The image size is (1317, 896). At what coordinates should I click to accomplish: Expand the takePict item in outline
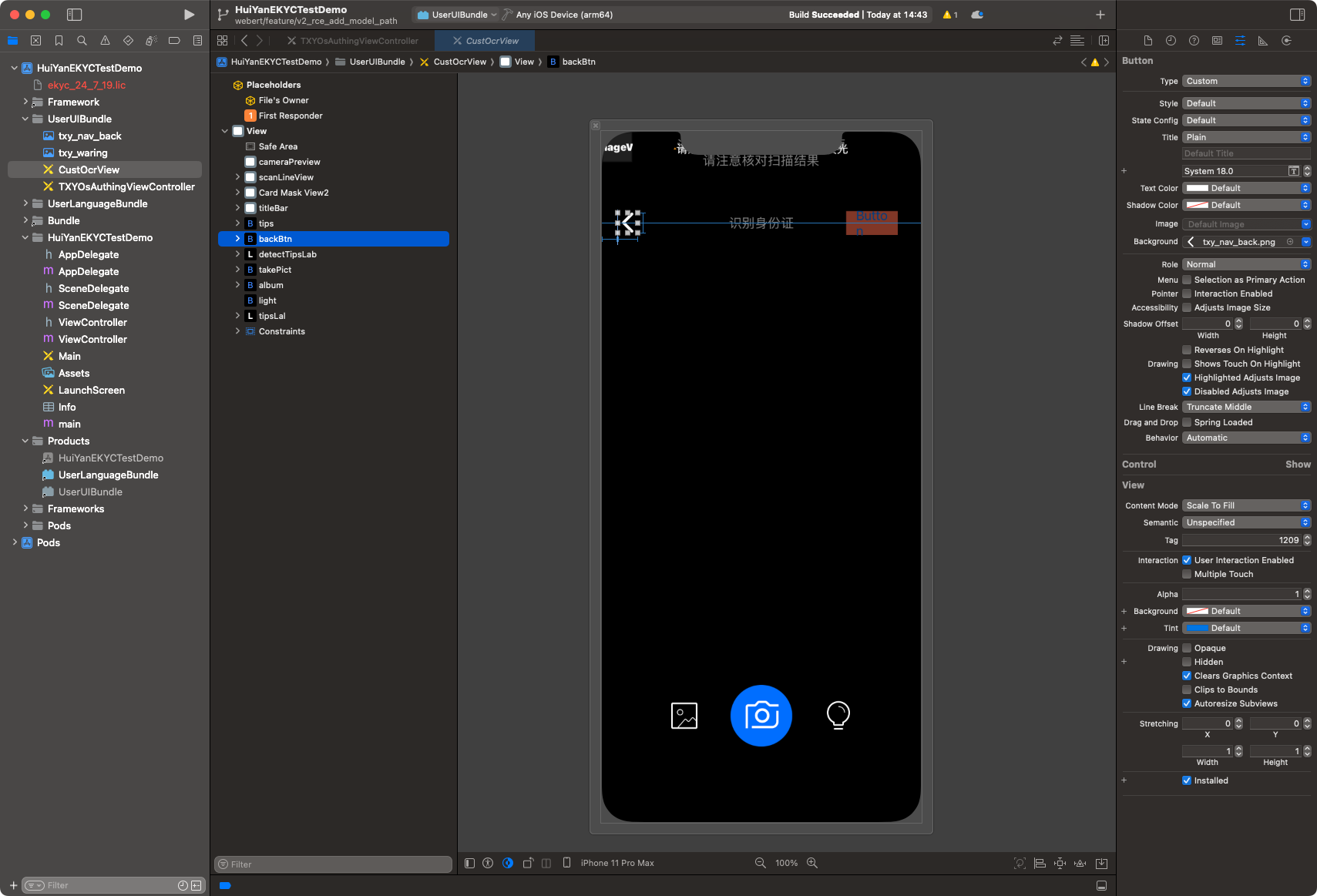pos(237,270)
